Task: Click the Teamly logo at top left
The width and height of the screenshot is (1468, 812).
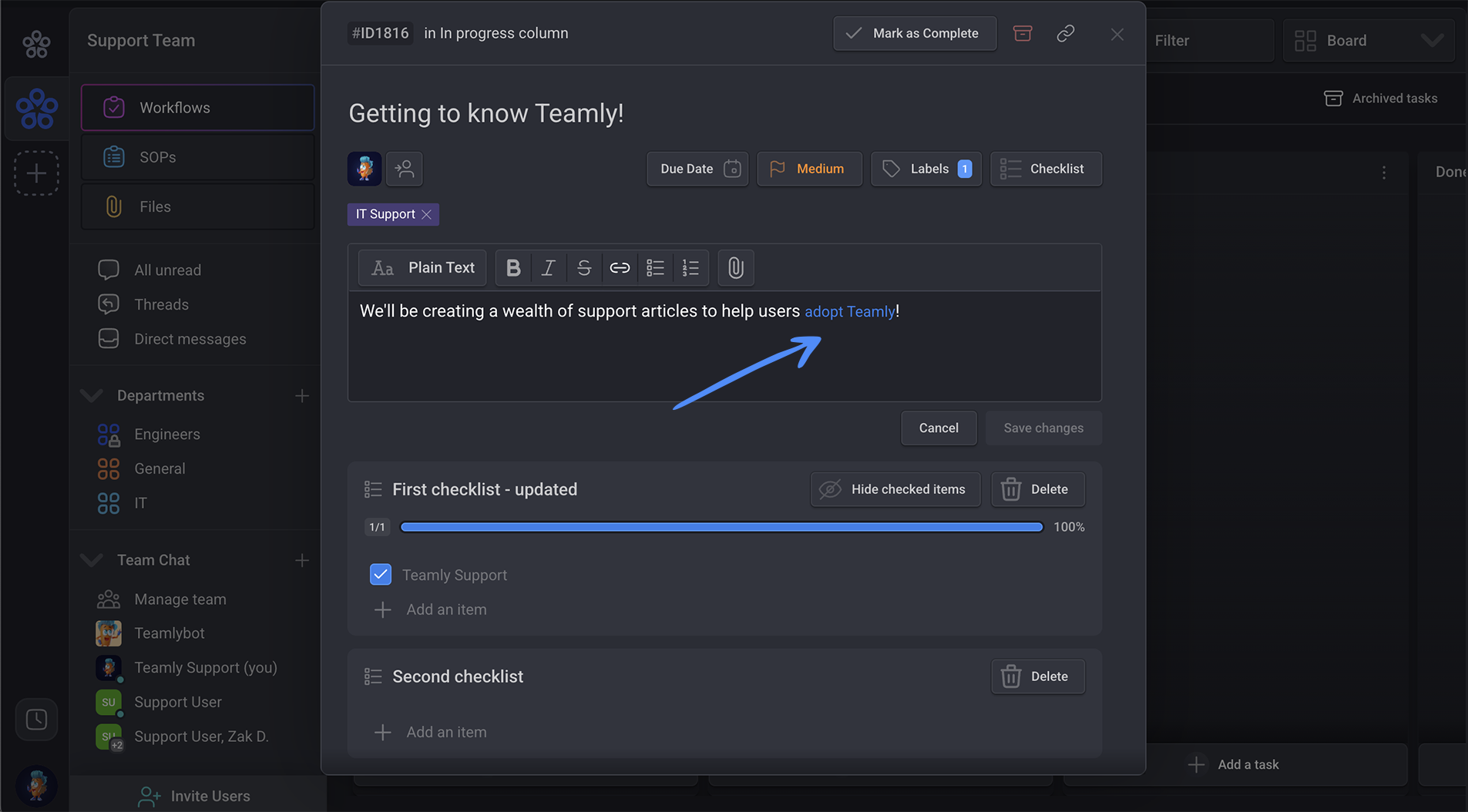Action: [36, 44]
